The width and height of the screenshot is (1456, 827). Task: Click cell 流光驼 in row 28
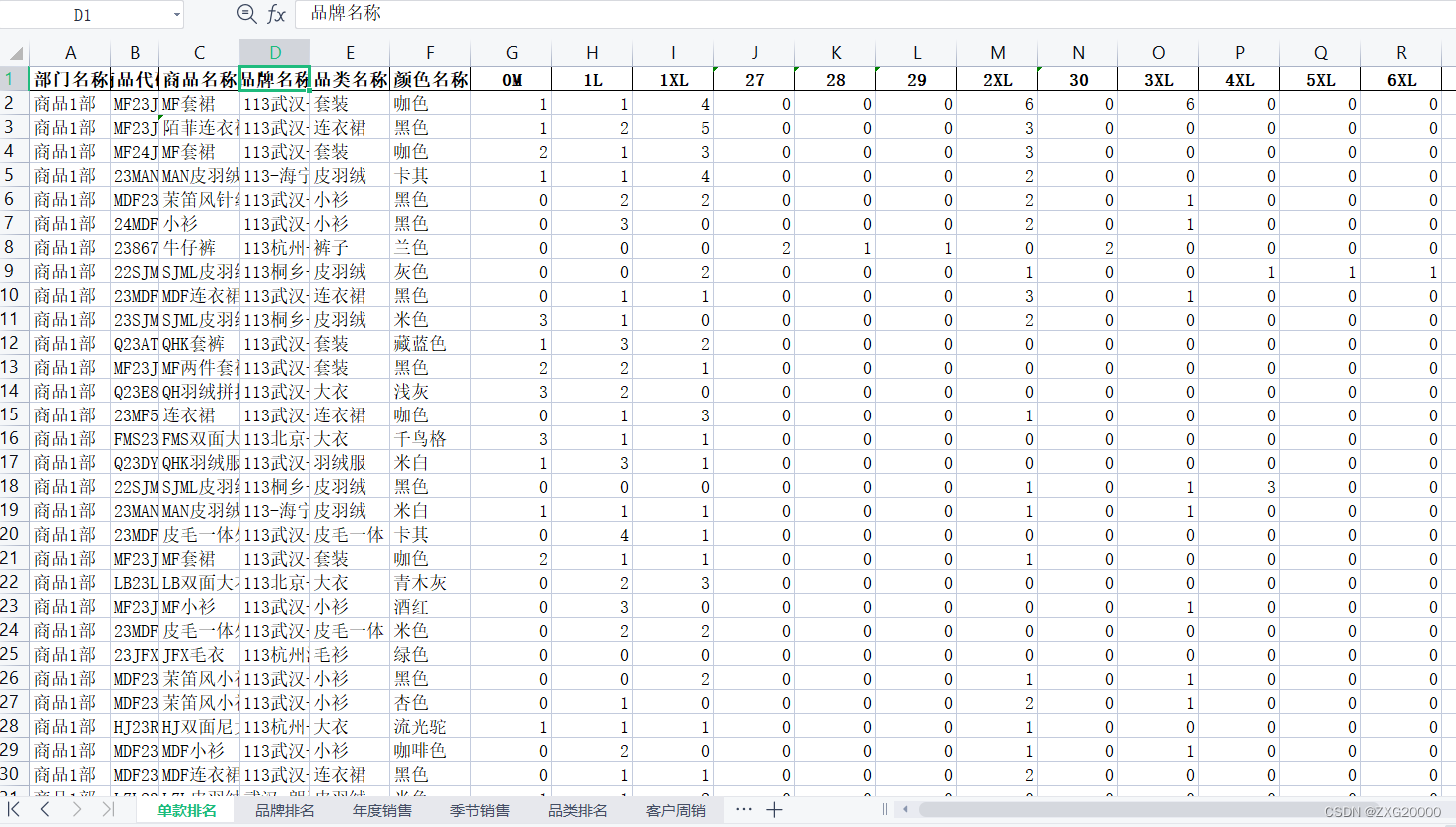click(x=430, y=726)
